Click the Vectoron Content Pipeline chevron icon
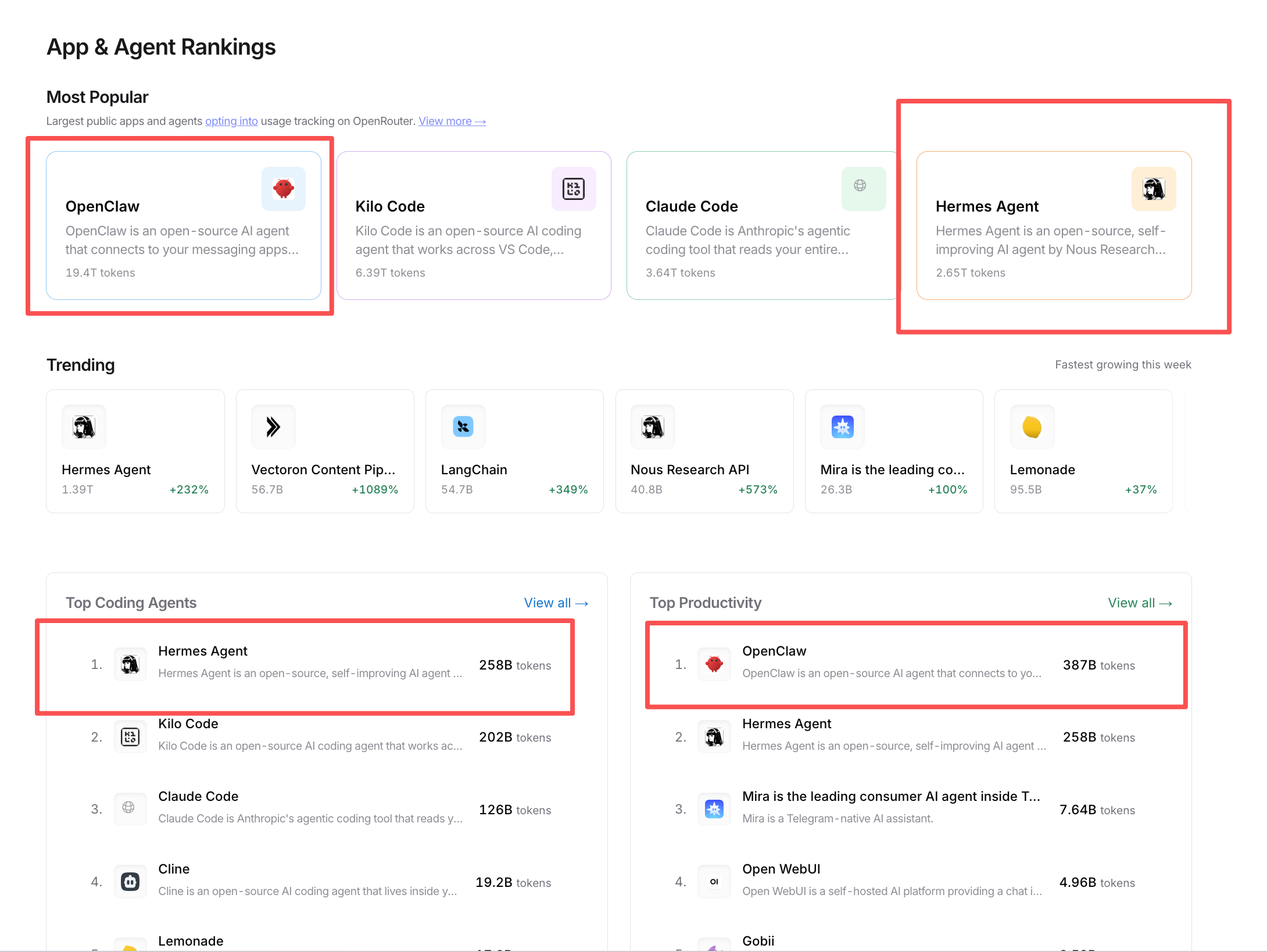The image size is (1267, 952). point(273,427)
